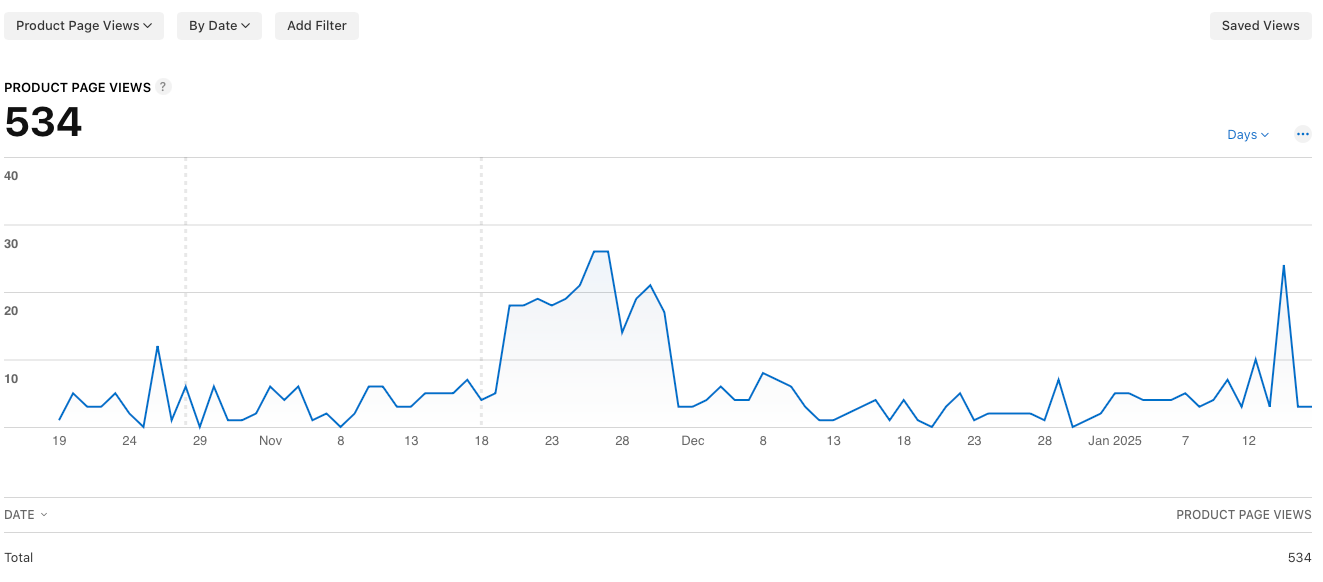Image resolution: width=1323 pixels, height=582 pixels.
Task: Click the Nov label on the timeline axis
Action: [270, 440]
